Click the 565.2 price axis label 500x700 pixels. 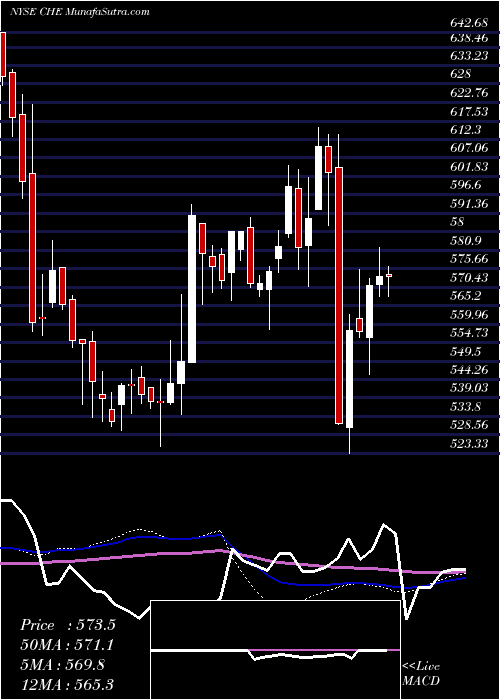pyautogui.click(x=464, y=296)
